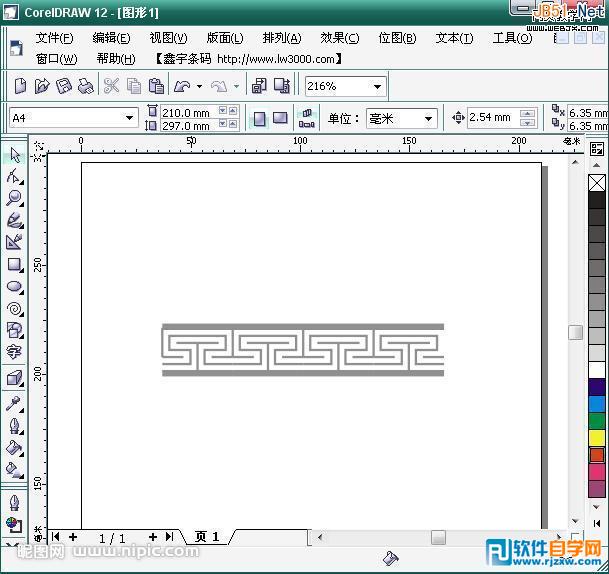Viewport: 609px width, 574px height.
Task: Click the 页 1 page tab
Action: pyautogui.click(x=207, y=537)
